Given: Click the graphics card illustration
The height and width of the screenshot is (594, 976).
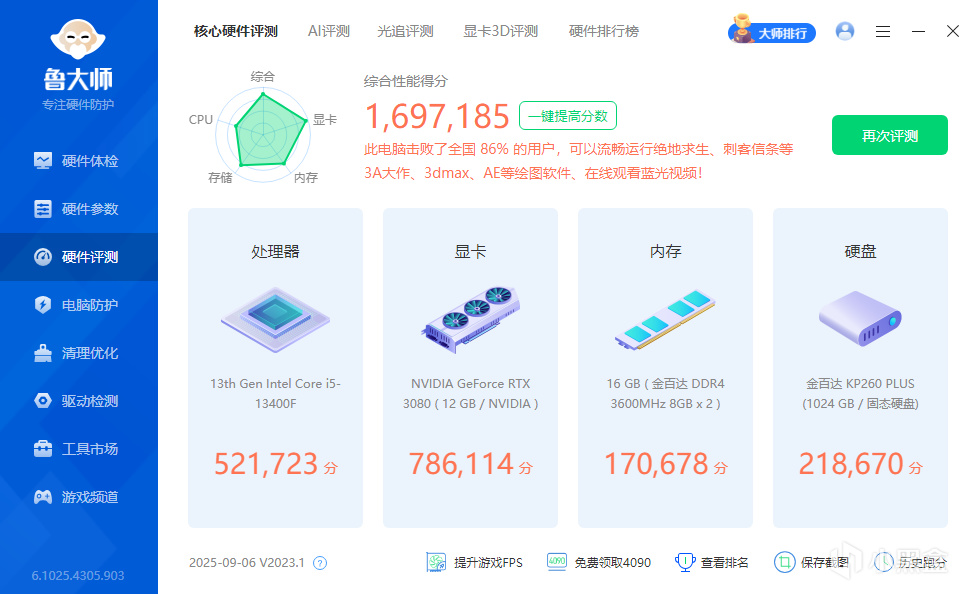Looking at the screenshot, I should click(471, 320).
